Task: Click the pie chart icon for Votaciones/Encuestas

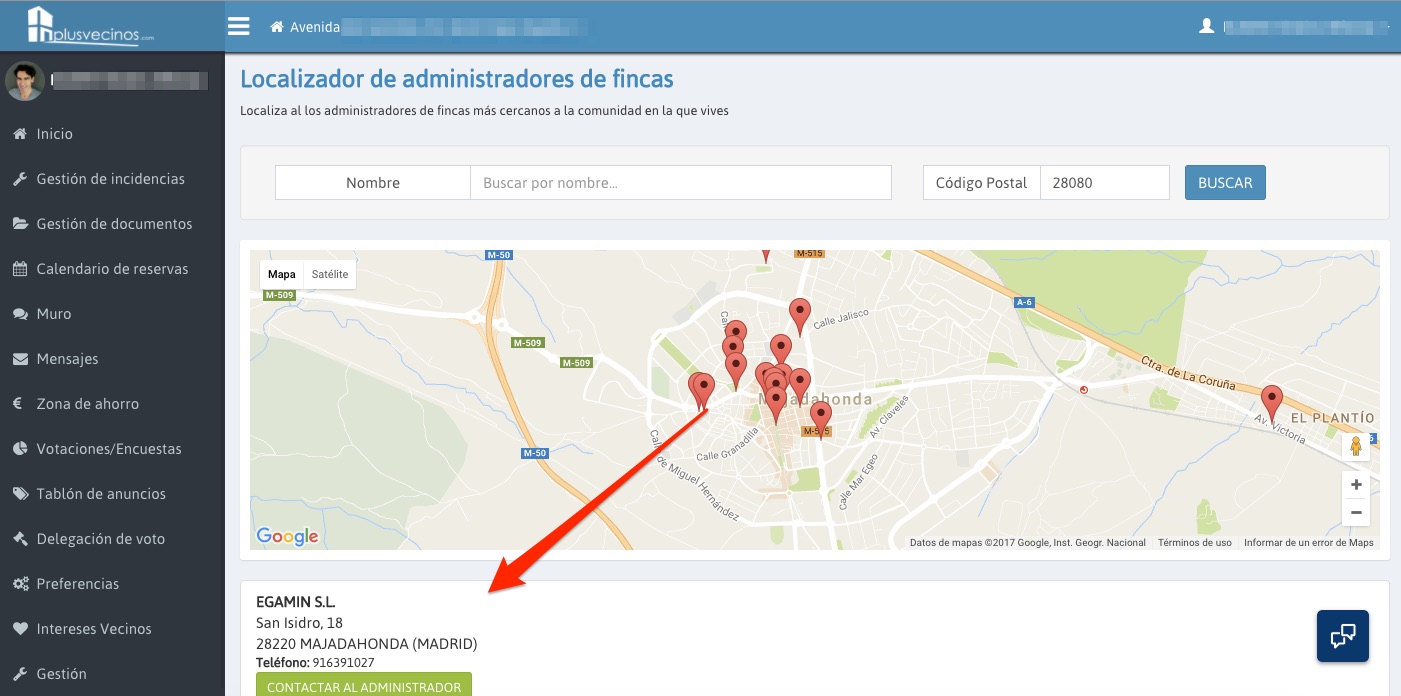Action: pyautogui.click(x=19, y=448)
